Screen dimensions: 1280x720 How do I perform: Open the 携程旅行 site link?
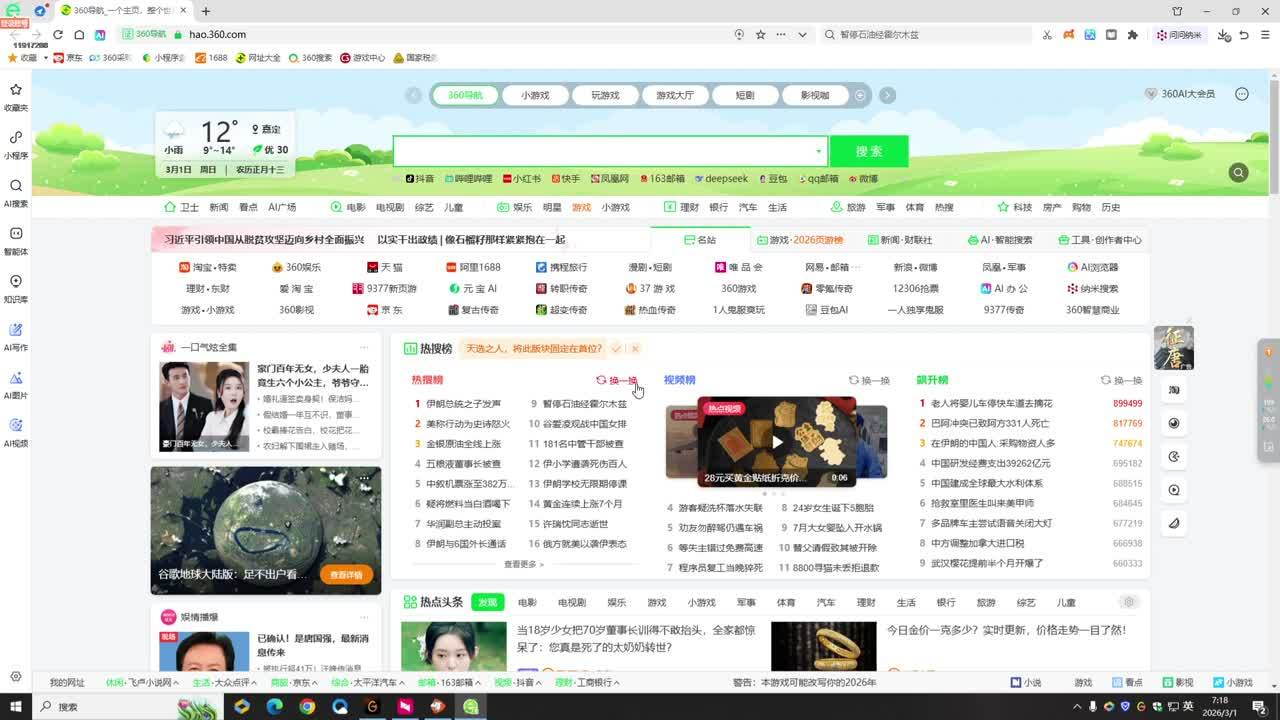click(x=562, y=267)
